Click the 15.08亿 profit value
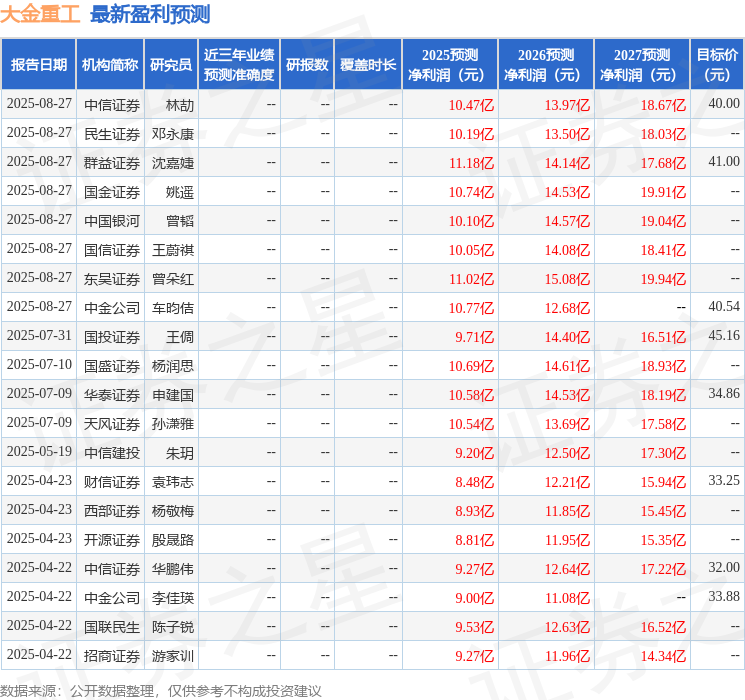Viewport: 745px width, 700px height. [567, 279]
